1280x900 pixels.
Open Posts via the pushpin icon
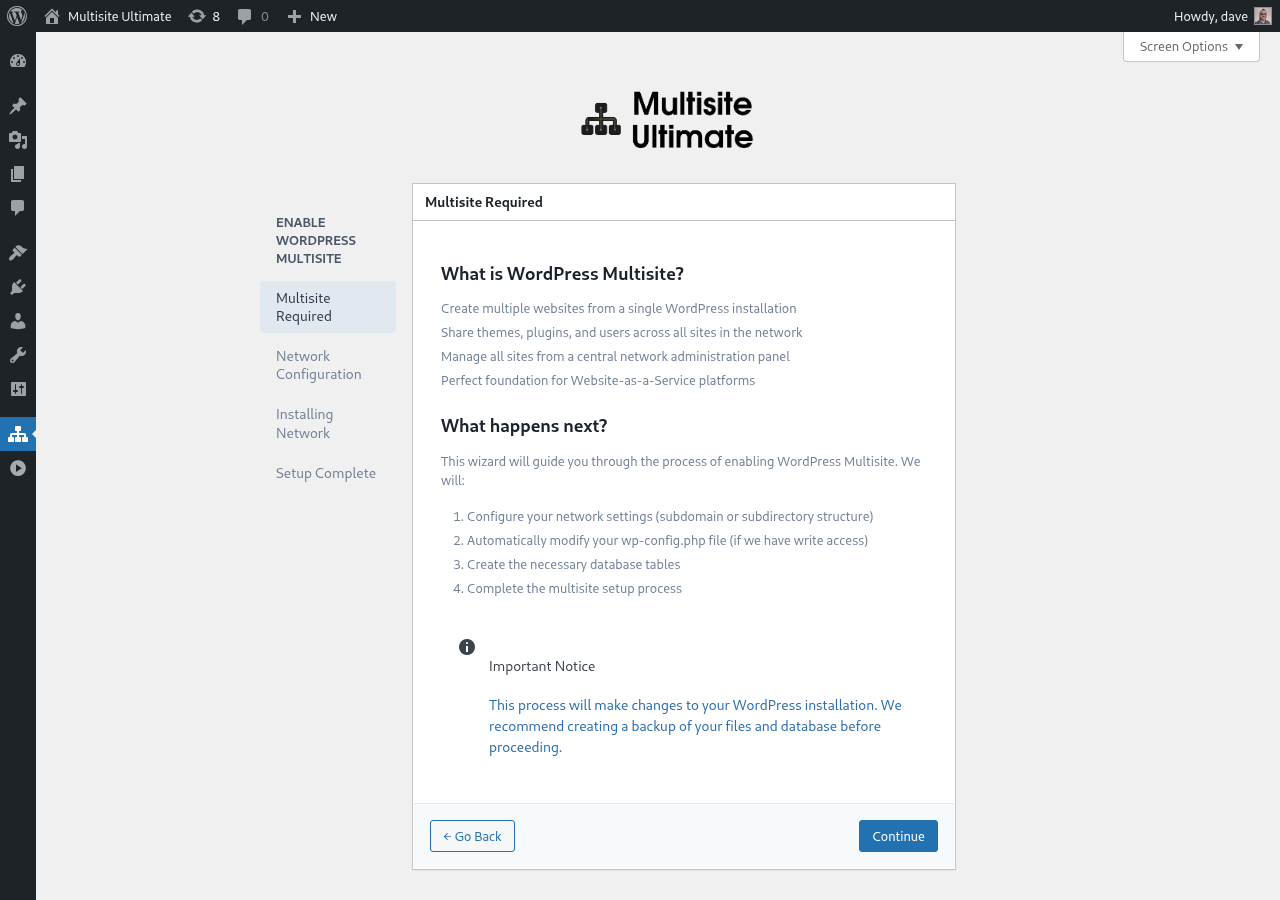[x=18, y=106]
